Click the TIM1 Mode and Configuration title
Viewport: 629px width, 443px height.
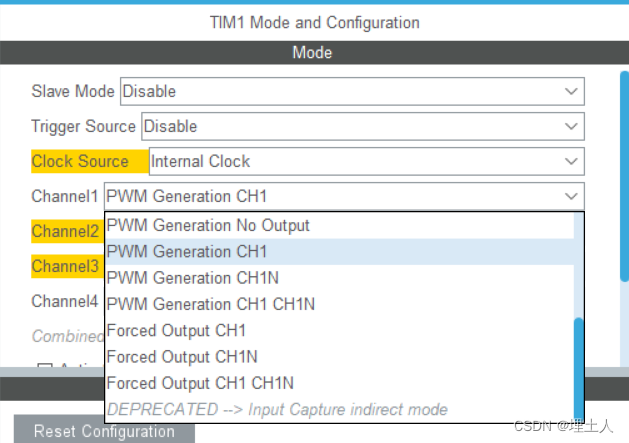315,22
